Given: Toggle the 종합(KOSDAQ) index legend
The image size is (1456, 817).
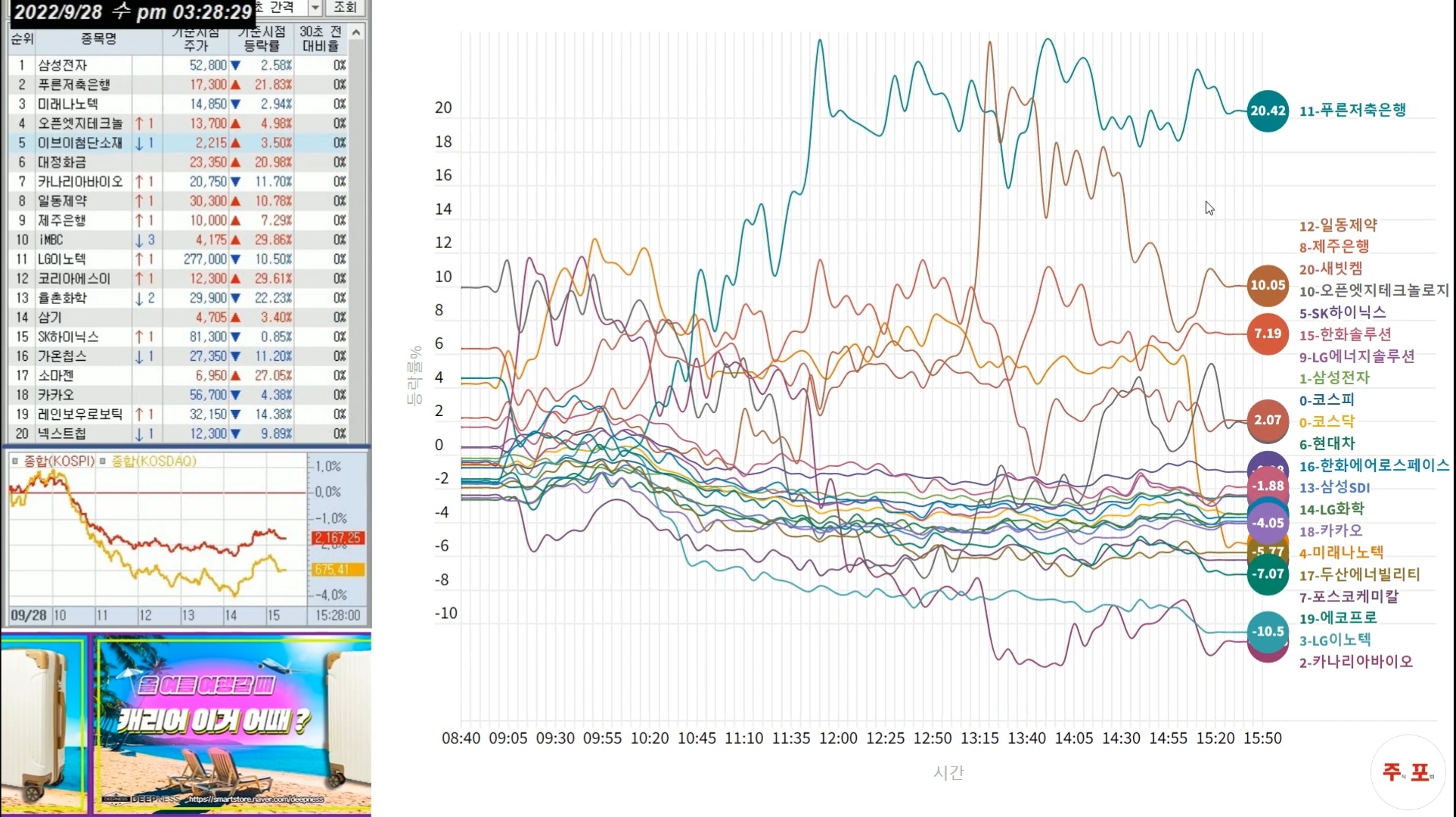Looking at the screenshot, I should pos(147,461).
